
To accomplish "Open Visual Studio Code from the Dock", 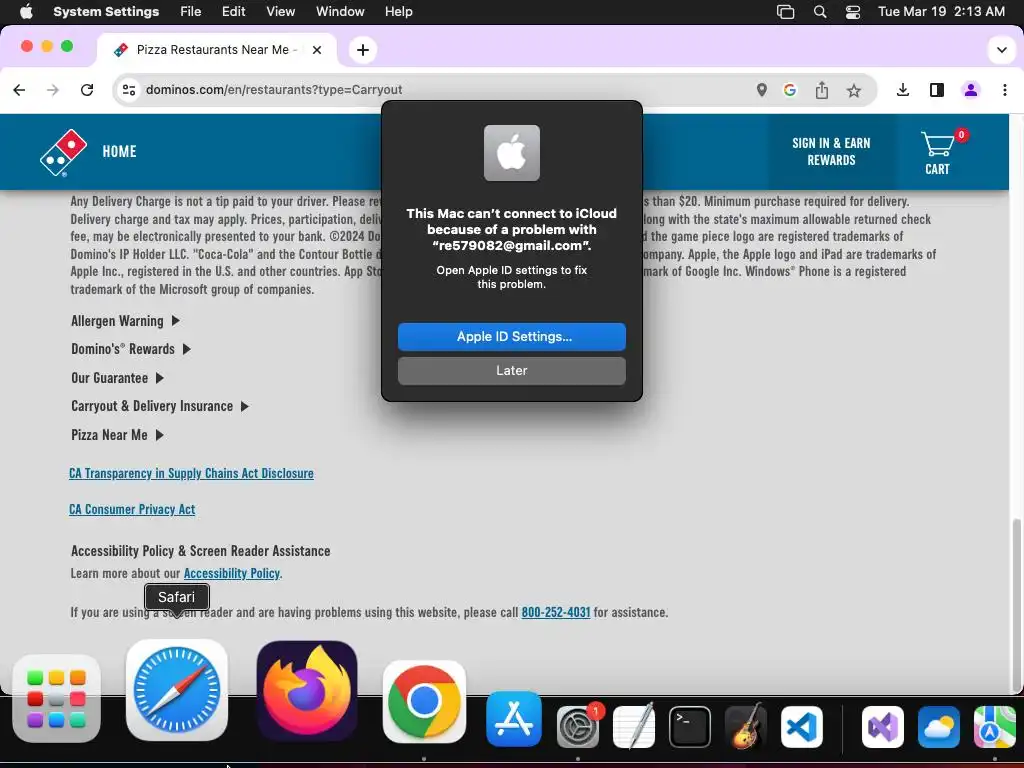I will 802,727.
